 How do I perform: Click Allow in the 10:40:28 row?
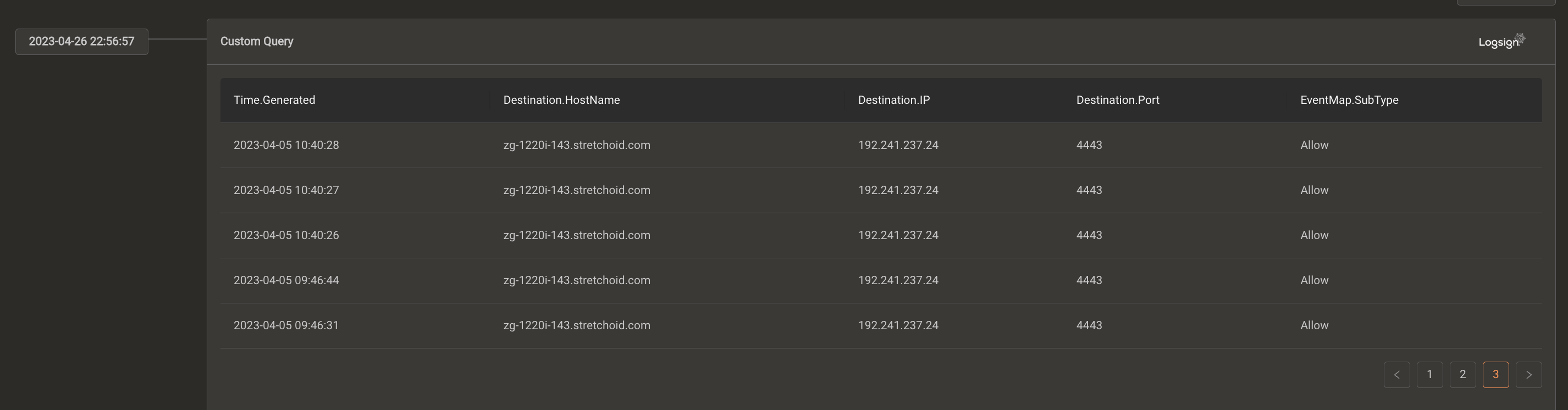1314,145
